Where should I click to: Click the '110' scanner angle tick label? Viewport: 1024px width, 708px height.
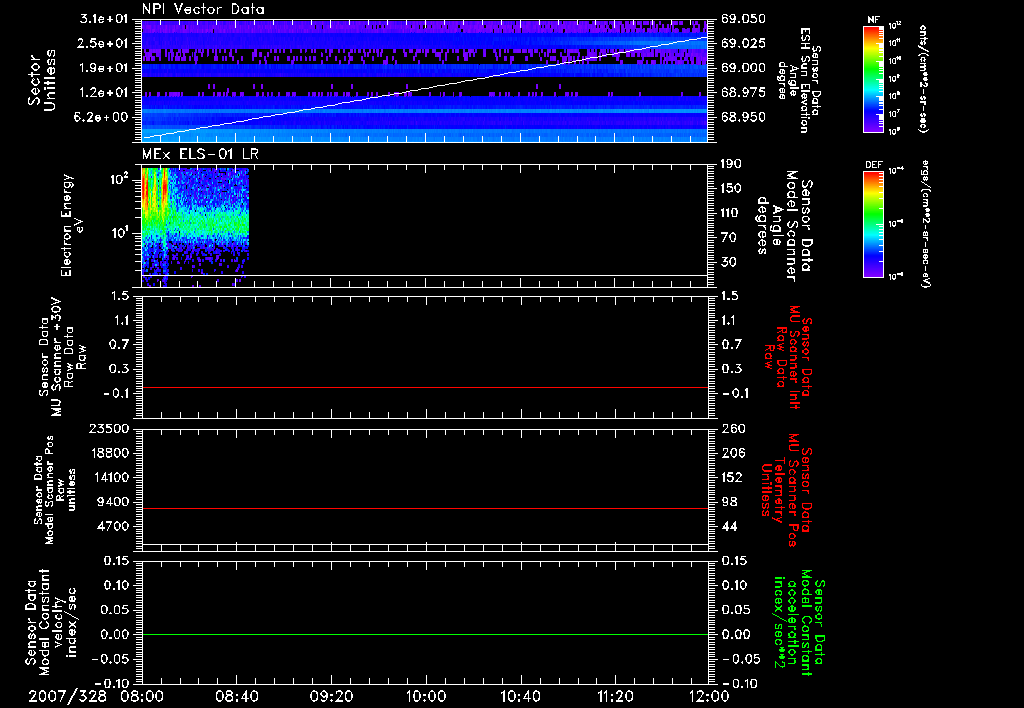[731, 213]
